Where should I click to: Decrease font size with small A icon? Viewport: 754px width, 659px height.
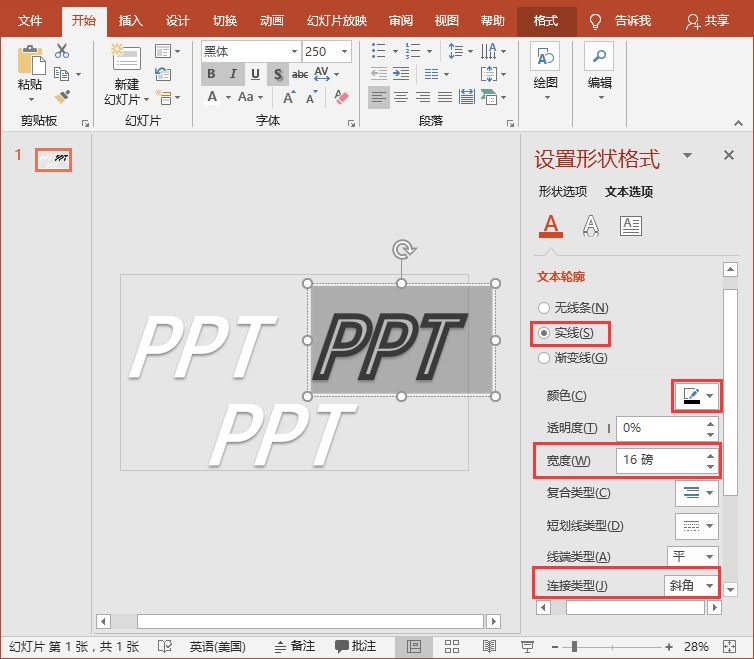pos(312,97)
